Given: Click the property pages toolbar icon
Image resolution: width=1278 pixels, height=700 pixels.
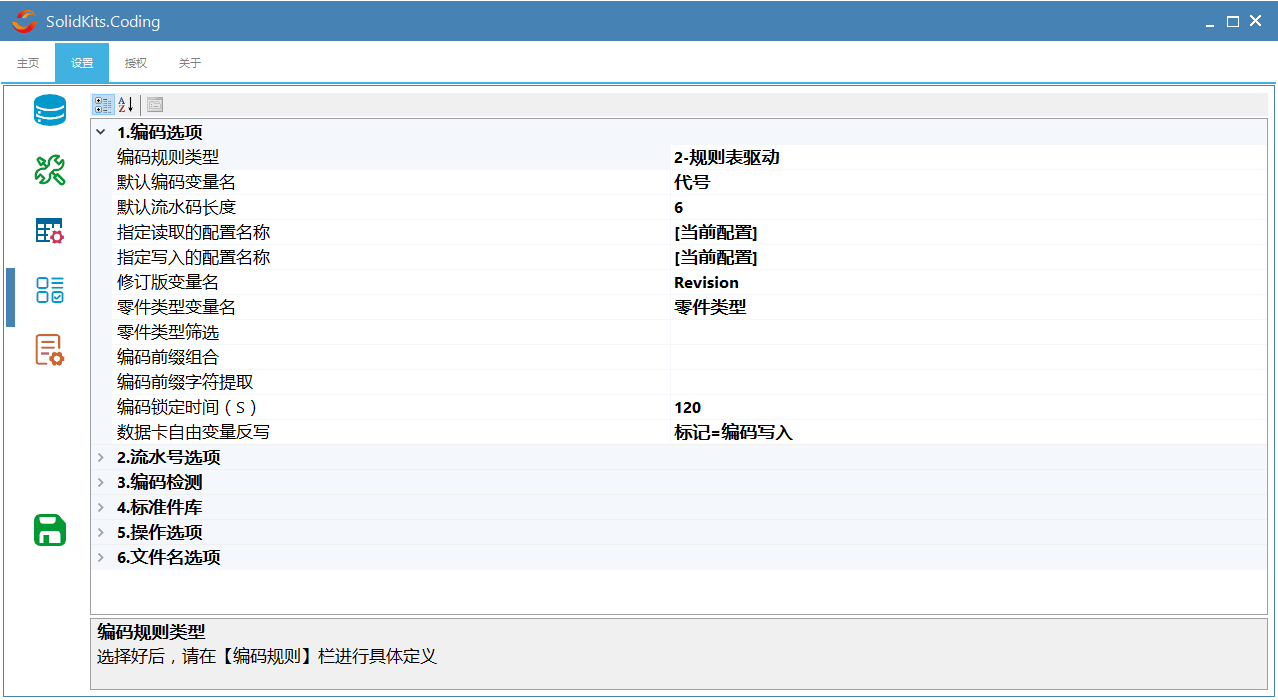Looking at the screenshot, I should (155, 104).
